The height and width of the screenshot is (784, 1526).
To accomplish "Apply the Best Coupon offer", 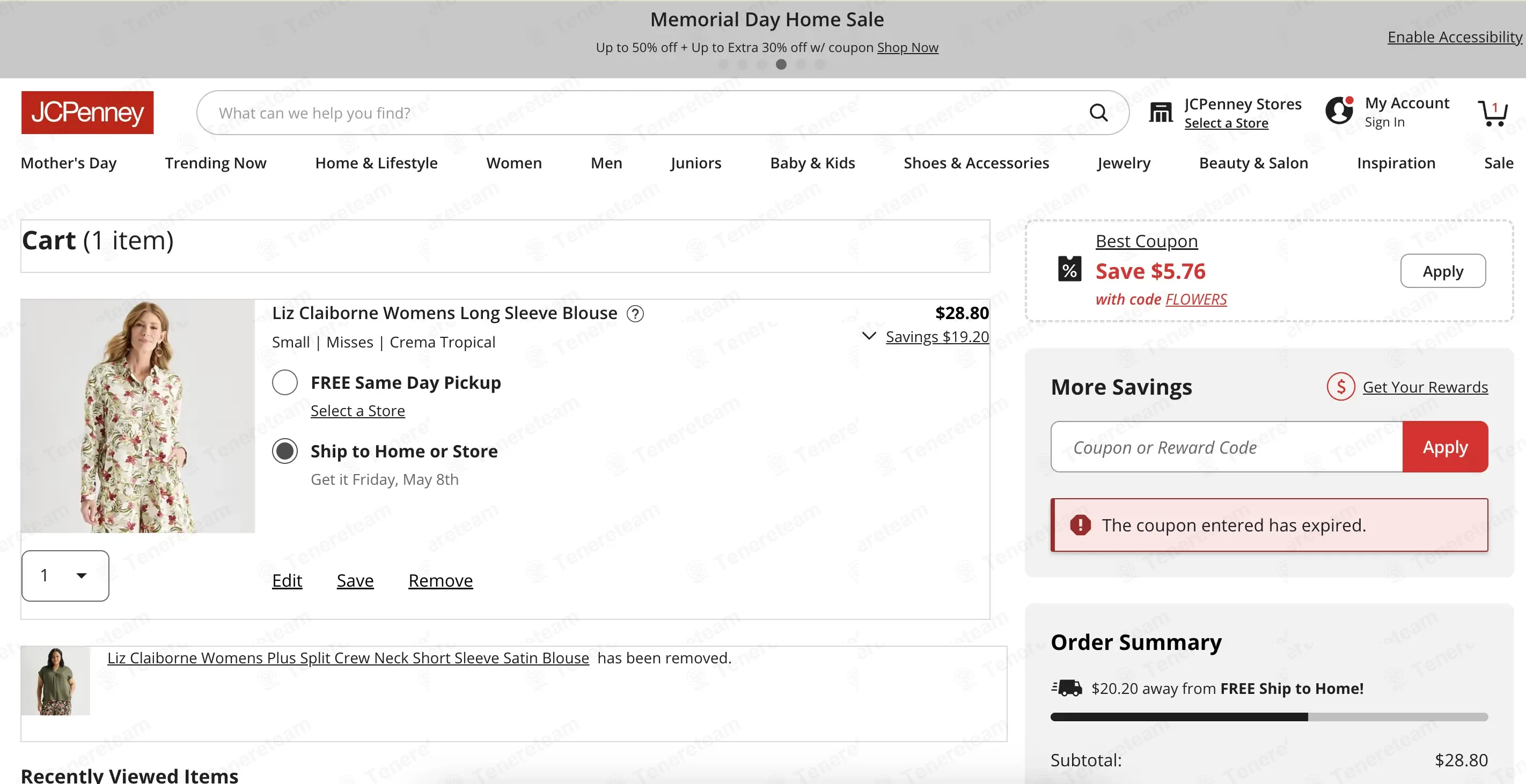I will pos(1442,271).
